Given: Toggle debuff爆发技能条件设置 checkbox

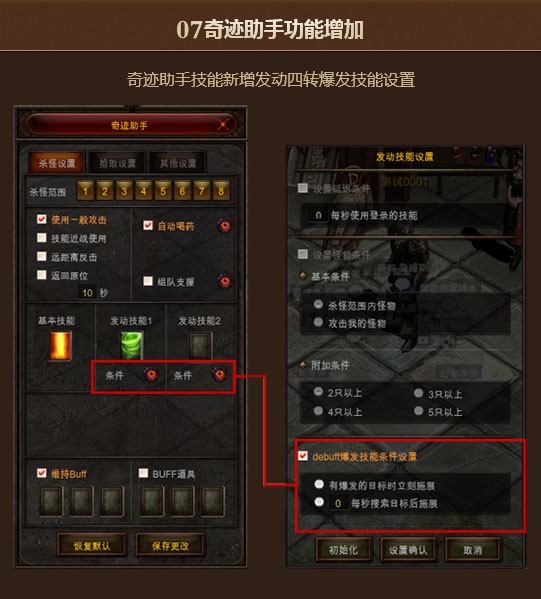Looking at the screenshot, I should coord(303,456).
